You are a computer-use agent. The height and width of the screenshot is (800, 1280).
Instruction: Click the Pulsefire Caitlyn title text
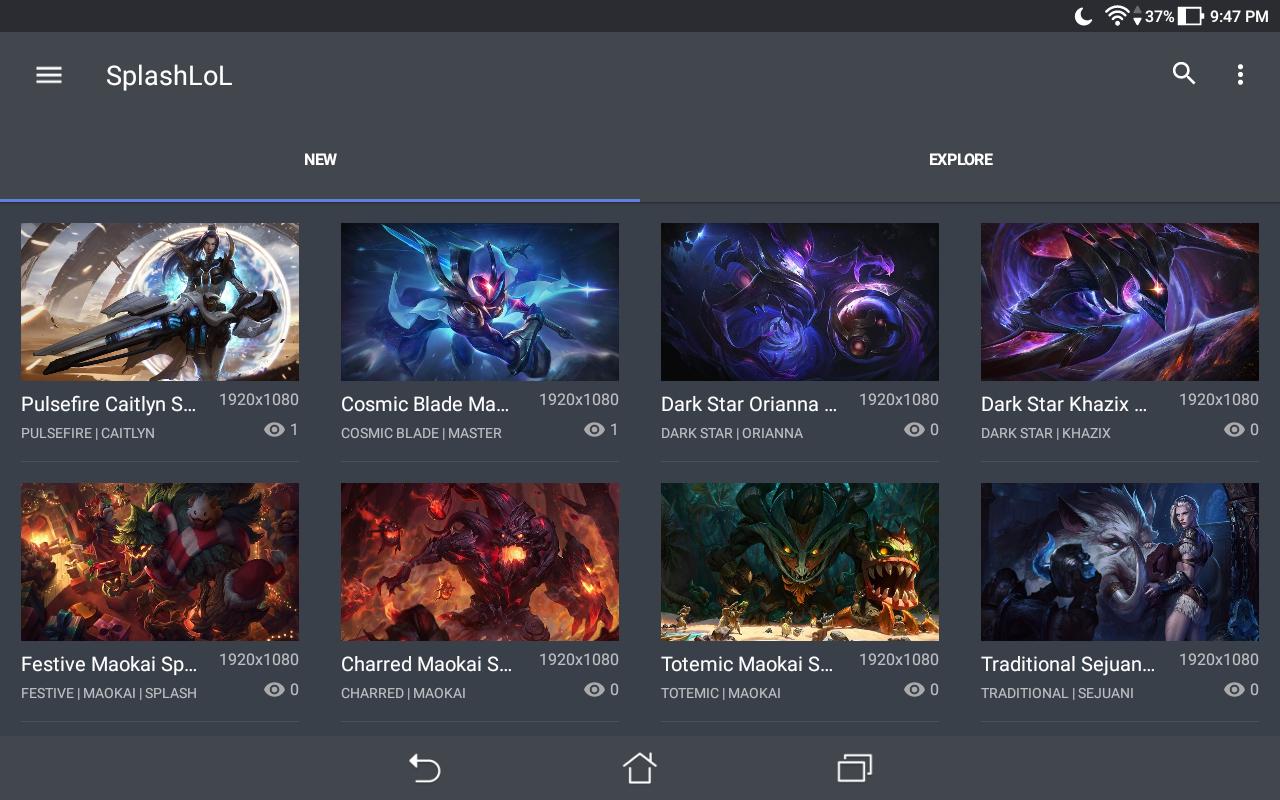[109, 404]
